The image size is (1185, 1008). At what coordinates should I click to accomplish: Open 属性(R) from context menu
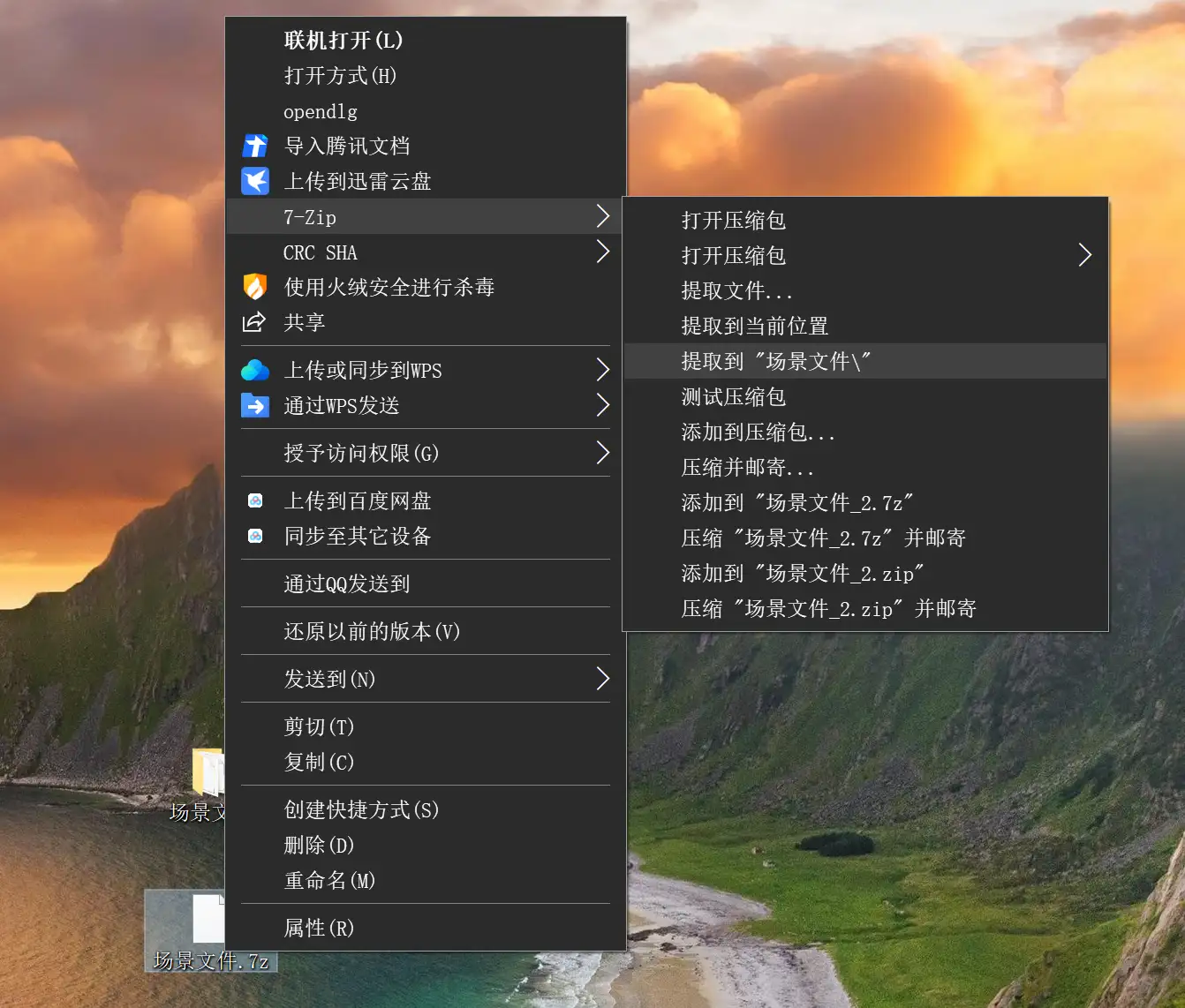(319, 928)
